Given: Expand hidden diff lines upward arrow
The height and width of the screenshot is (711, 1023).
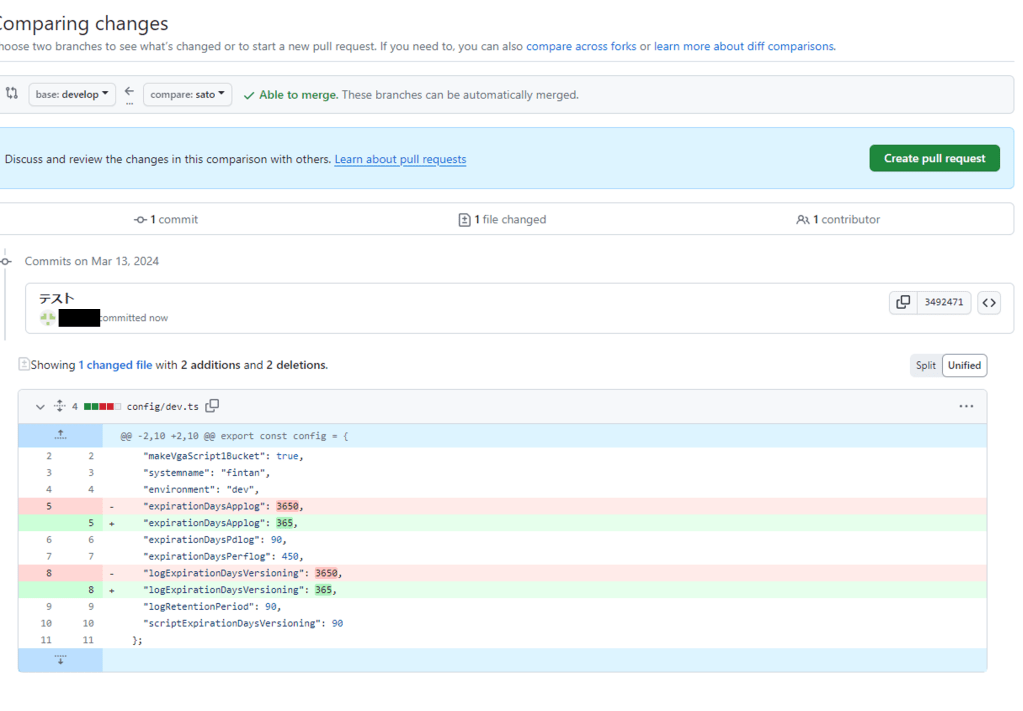Looking at the screenshot, I should coord(60,434).
